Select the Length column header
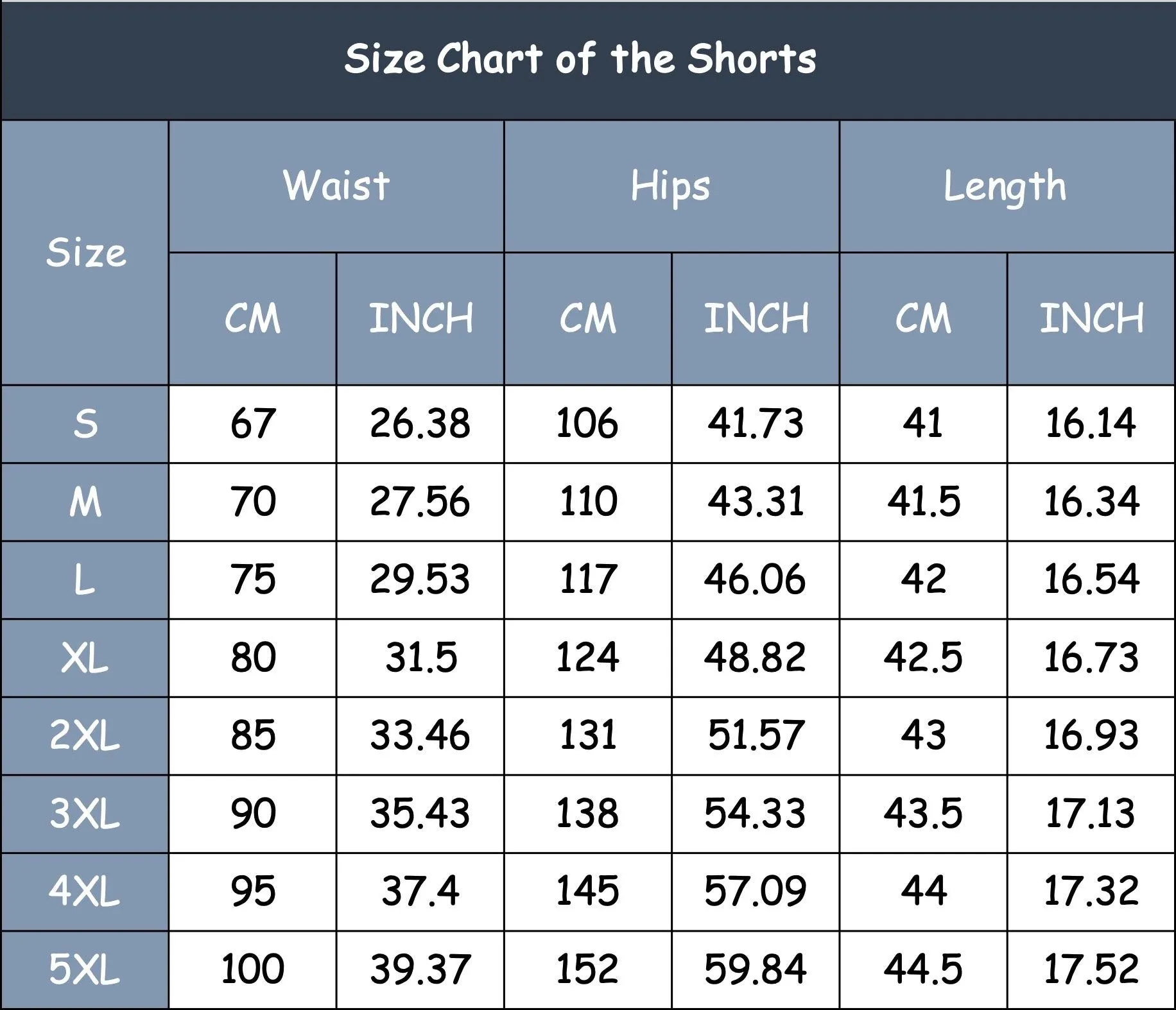The image size is (1176, 1010). click(1007, 186)
